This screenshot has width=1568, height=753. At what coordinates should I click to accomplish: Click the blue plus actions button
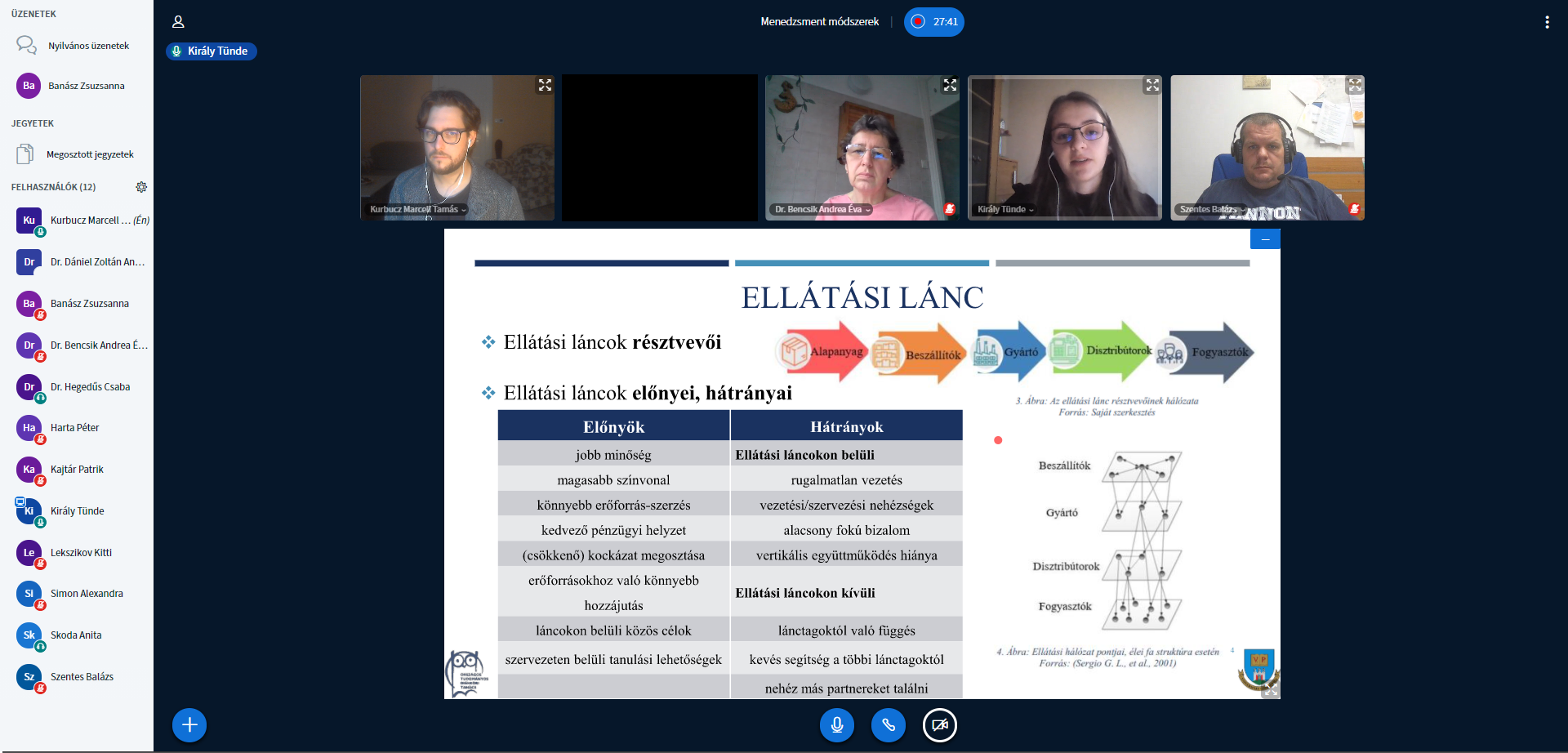189,724
